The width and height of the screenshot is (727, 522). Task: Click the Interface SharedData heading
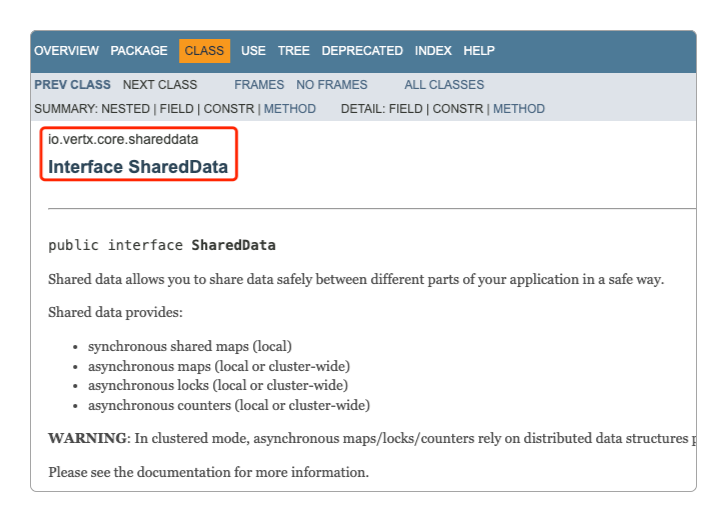(x=138, y=167)
